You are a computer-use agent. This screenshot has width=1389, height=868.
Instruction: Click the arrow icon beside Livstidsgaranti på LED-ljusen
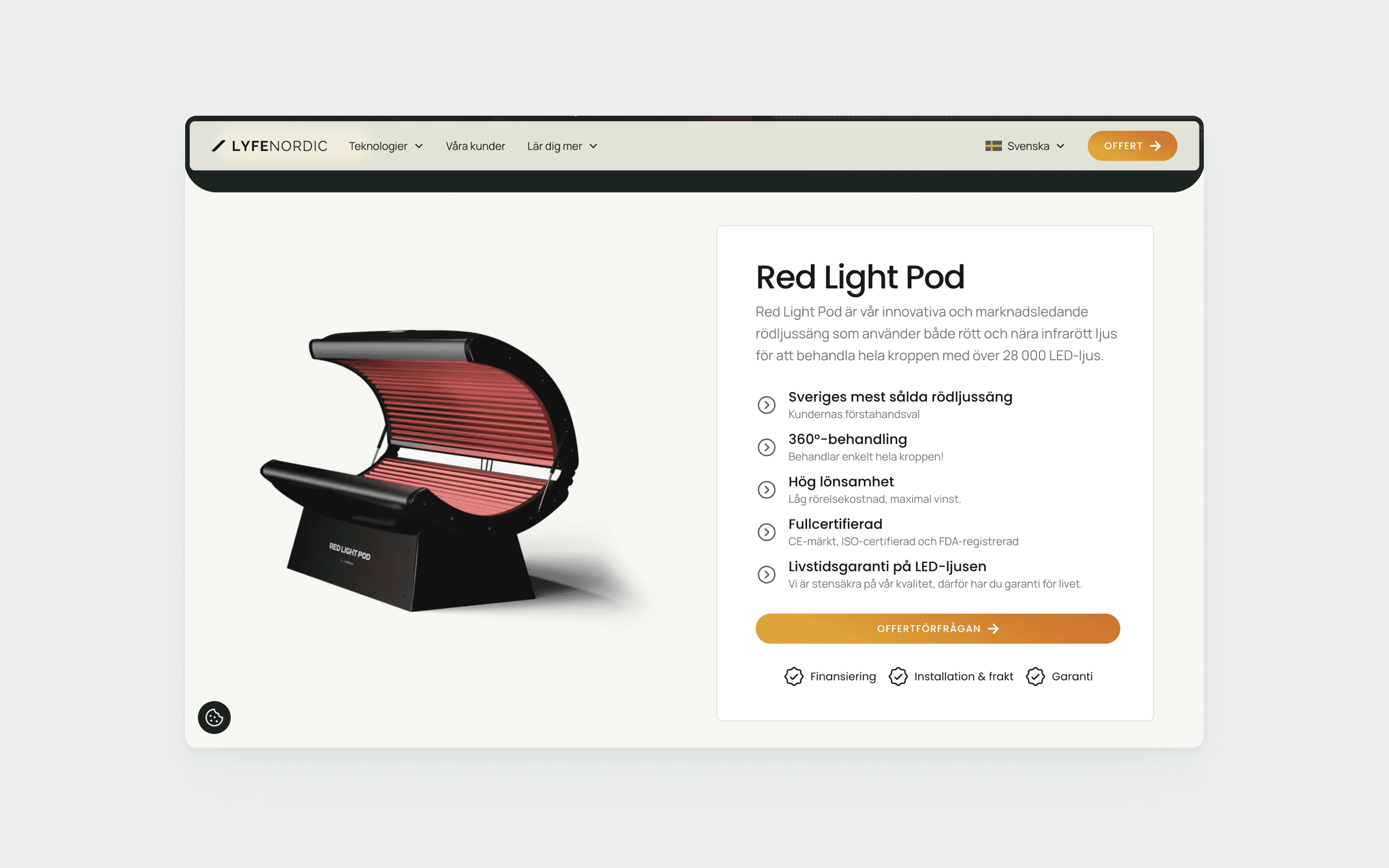tap(766, 575)
